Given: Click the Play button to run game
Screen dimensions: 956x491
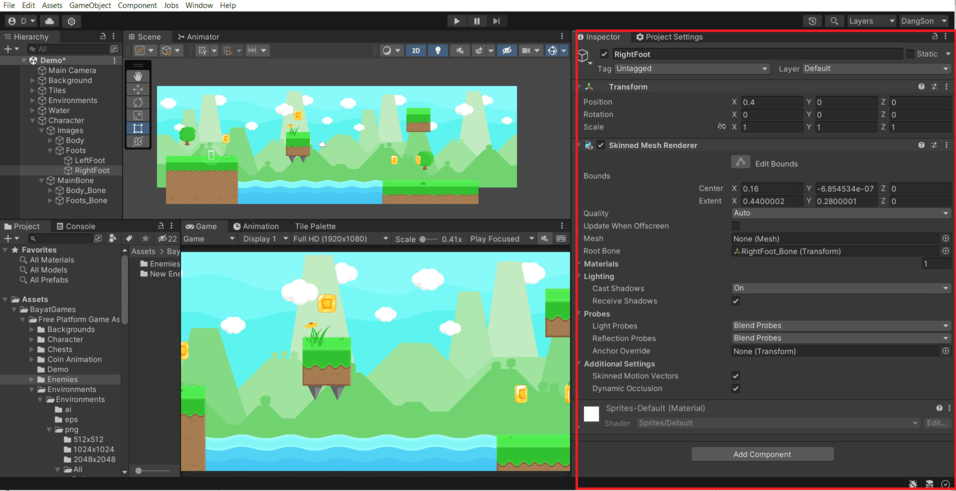Looking at the screenshot, I should [457, 21].
